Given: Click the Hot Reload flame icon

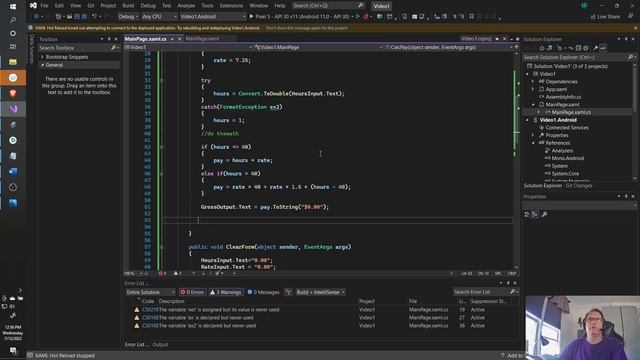Looking at the screenshot, I should click(x=366, y=16).
